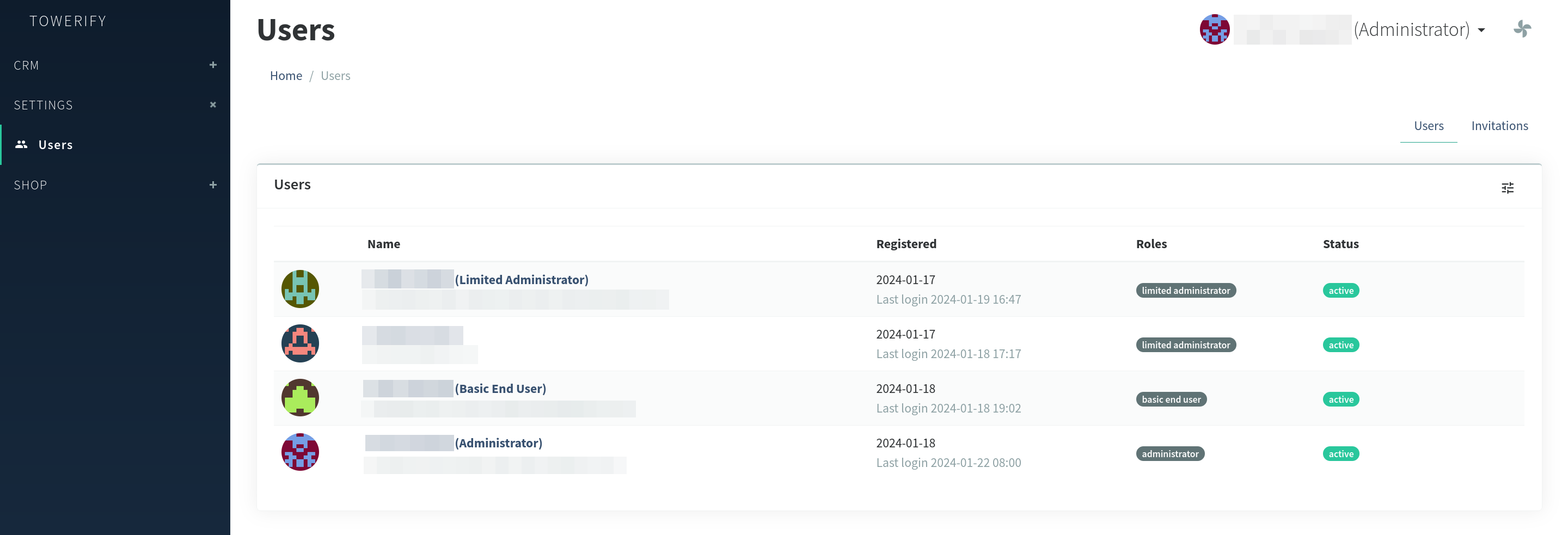This screenshot has height=535, width=1568.
Task: Click the Administrator row's avatar in table
Action: [300, 452]
